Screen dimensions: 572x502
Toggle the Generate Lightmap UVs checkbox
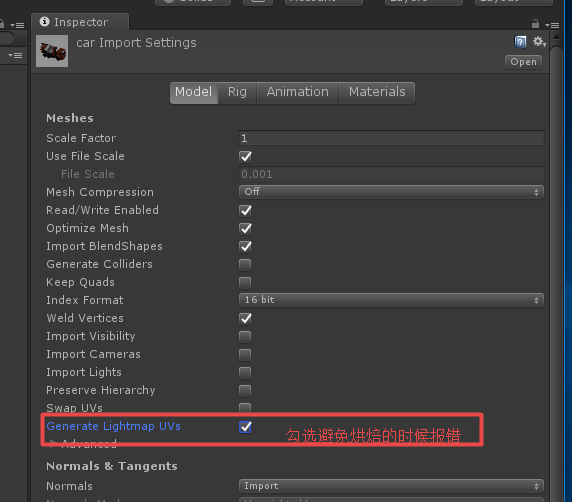point(245,426)
